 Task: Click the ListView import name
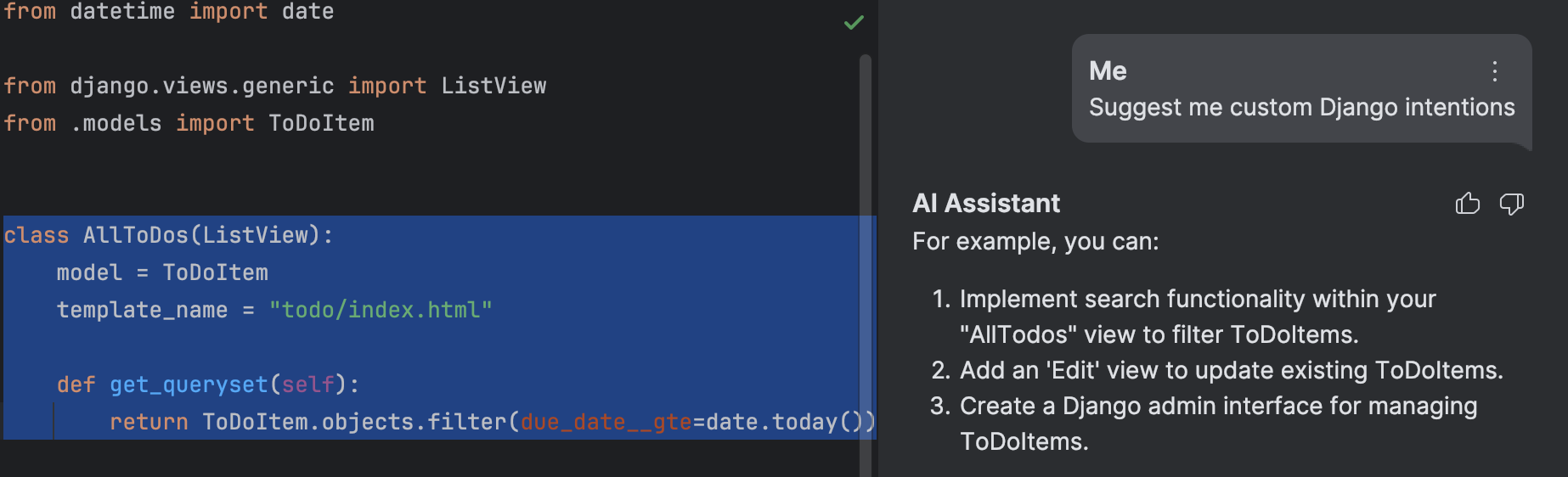tap(493, 86)
